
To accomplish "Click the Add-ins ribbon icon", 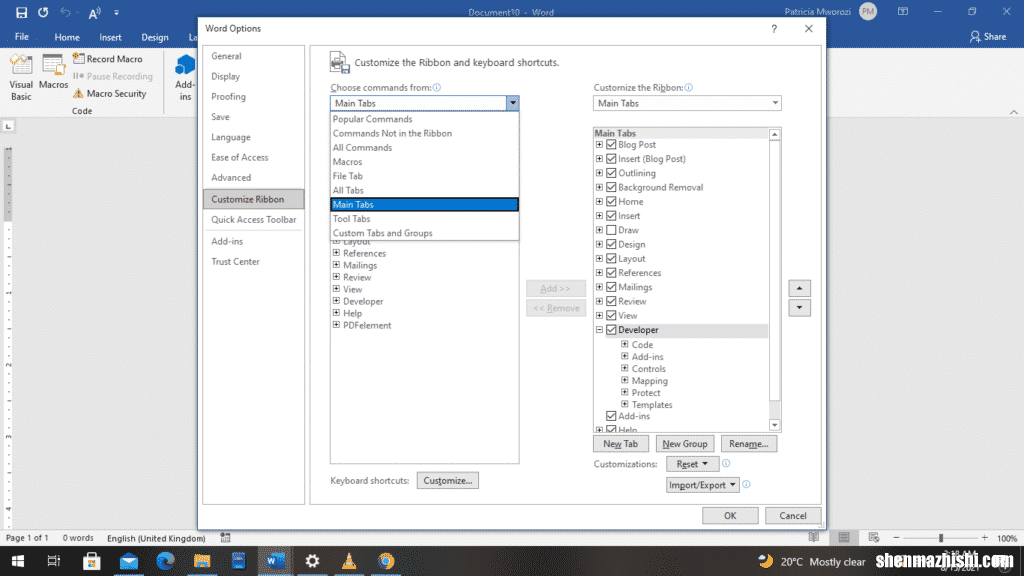I will [x=185, y=77].
